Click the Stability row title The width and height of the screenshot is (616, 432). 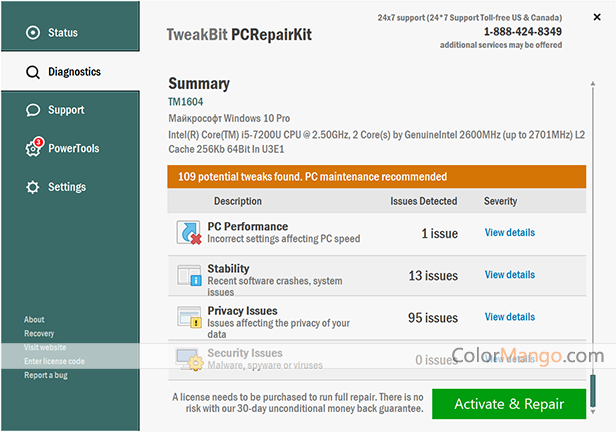click(228, 269)
